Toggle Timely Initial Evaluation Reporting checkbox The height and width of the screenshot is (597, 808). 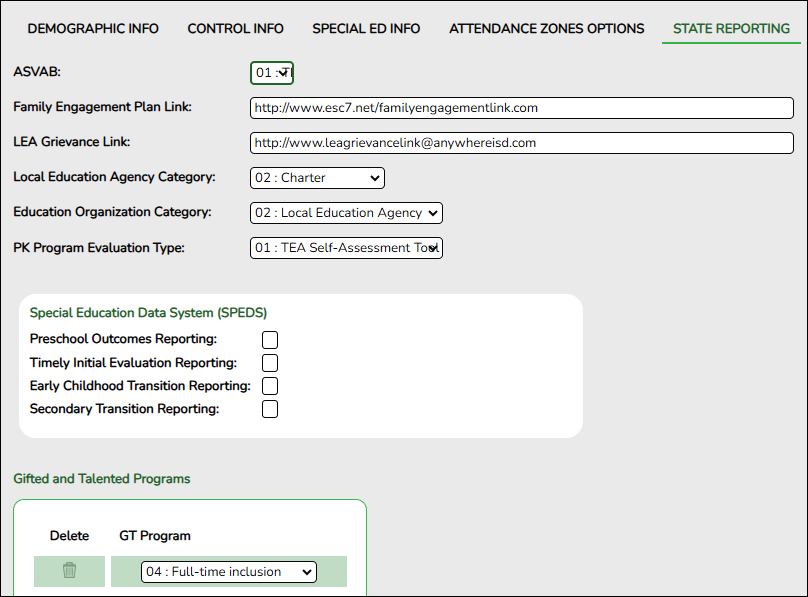pos(270,363)
